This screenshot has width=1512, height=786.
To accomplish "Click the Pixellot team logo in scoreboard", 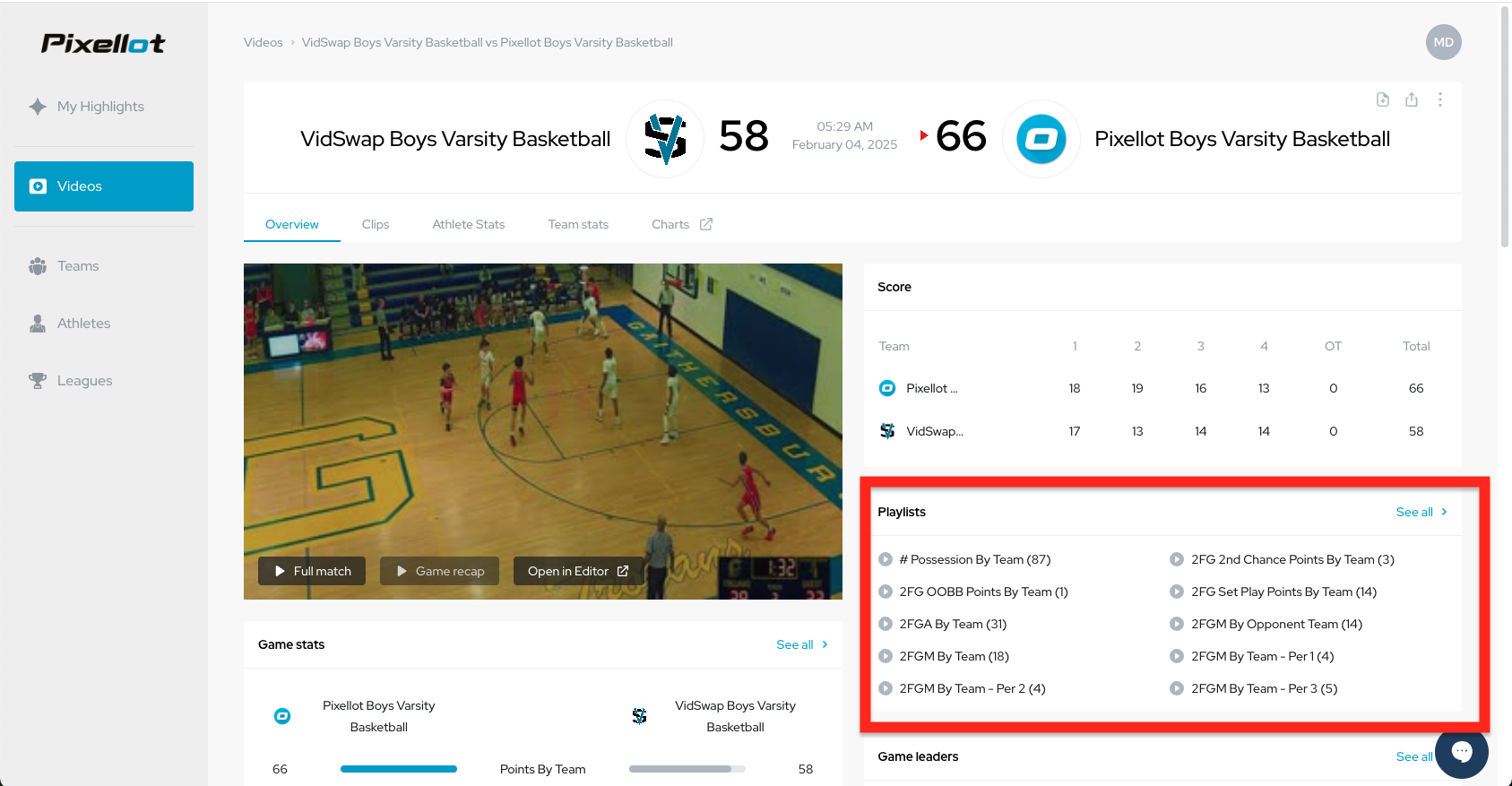I will pyautogui.click(x=1041, y=139).
